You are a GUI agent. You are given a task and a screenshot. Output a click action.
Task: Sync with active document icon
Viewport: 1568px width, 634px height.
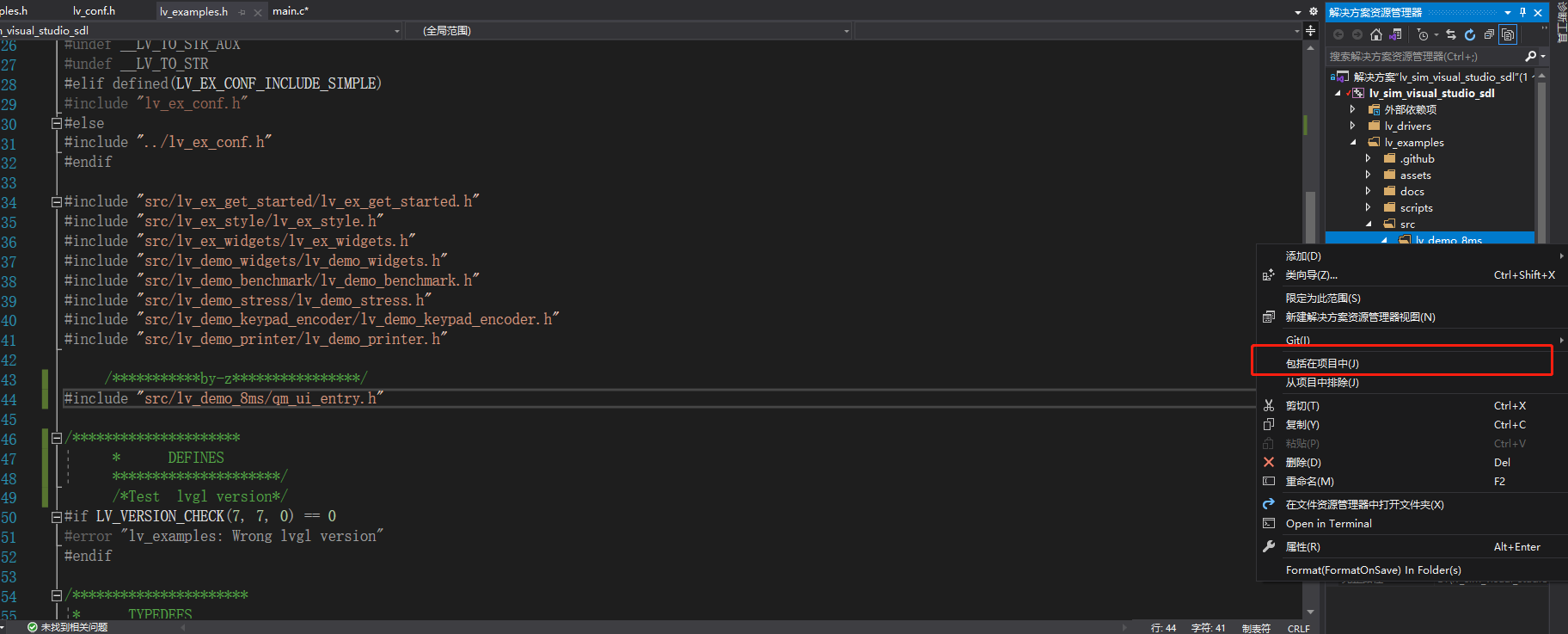(1451, 34)
